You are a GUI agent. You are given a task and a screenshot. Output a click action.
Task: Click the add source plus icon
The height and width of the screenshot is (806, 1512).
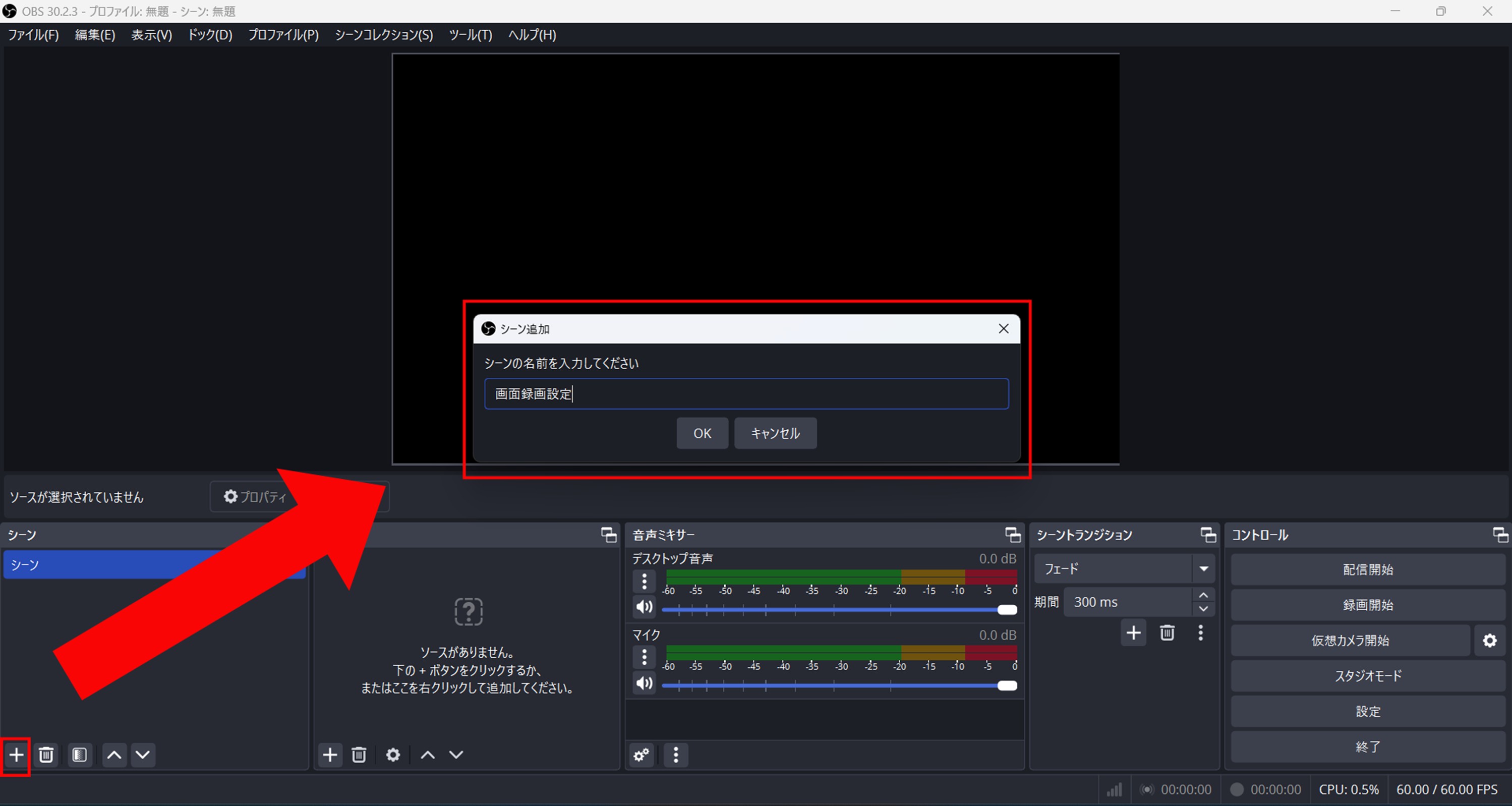[330, 755]
